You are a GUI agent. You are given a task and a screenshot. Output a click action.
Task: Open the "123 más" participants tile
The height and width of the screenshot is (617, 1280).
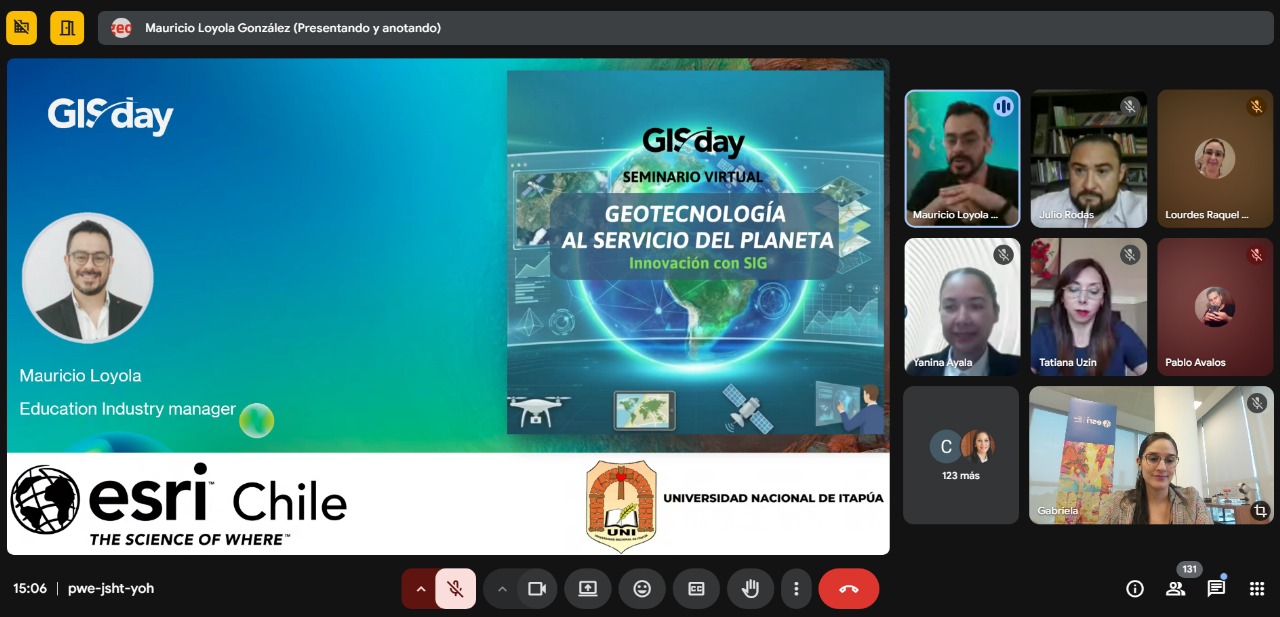(961, 455)
